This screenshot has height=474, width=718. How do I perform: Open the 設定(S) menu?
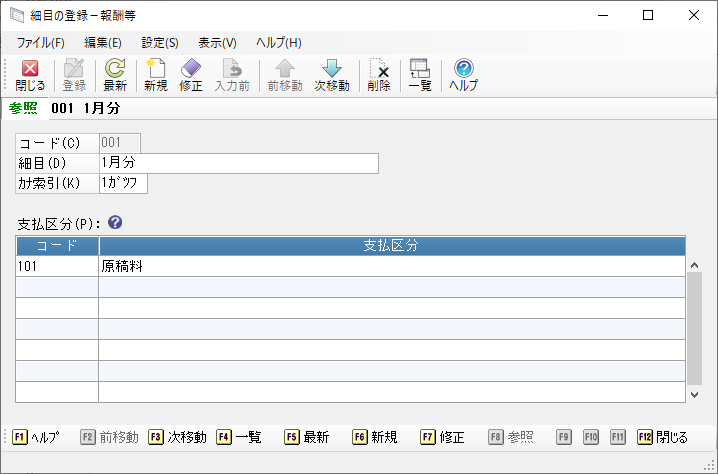(x=160, y=43)
